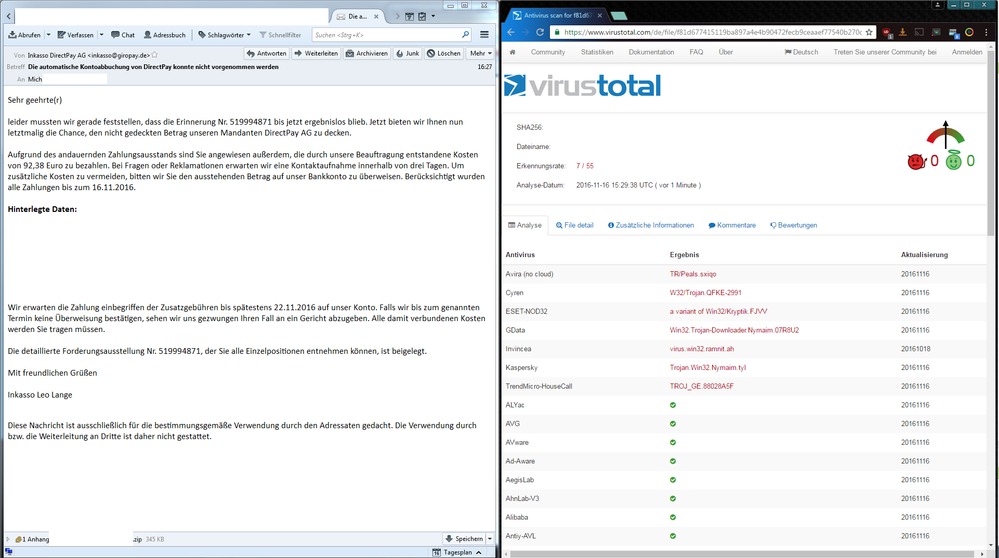Reload the VirusTotal page
This screenshot has height=558, width=999.
click(540, 32)
